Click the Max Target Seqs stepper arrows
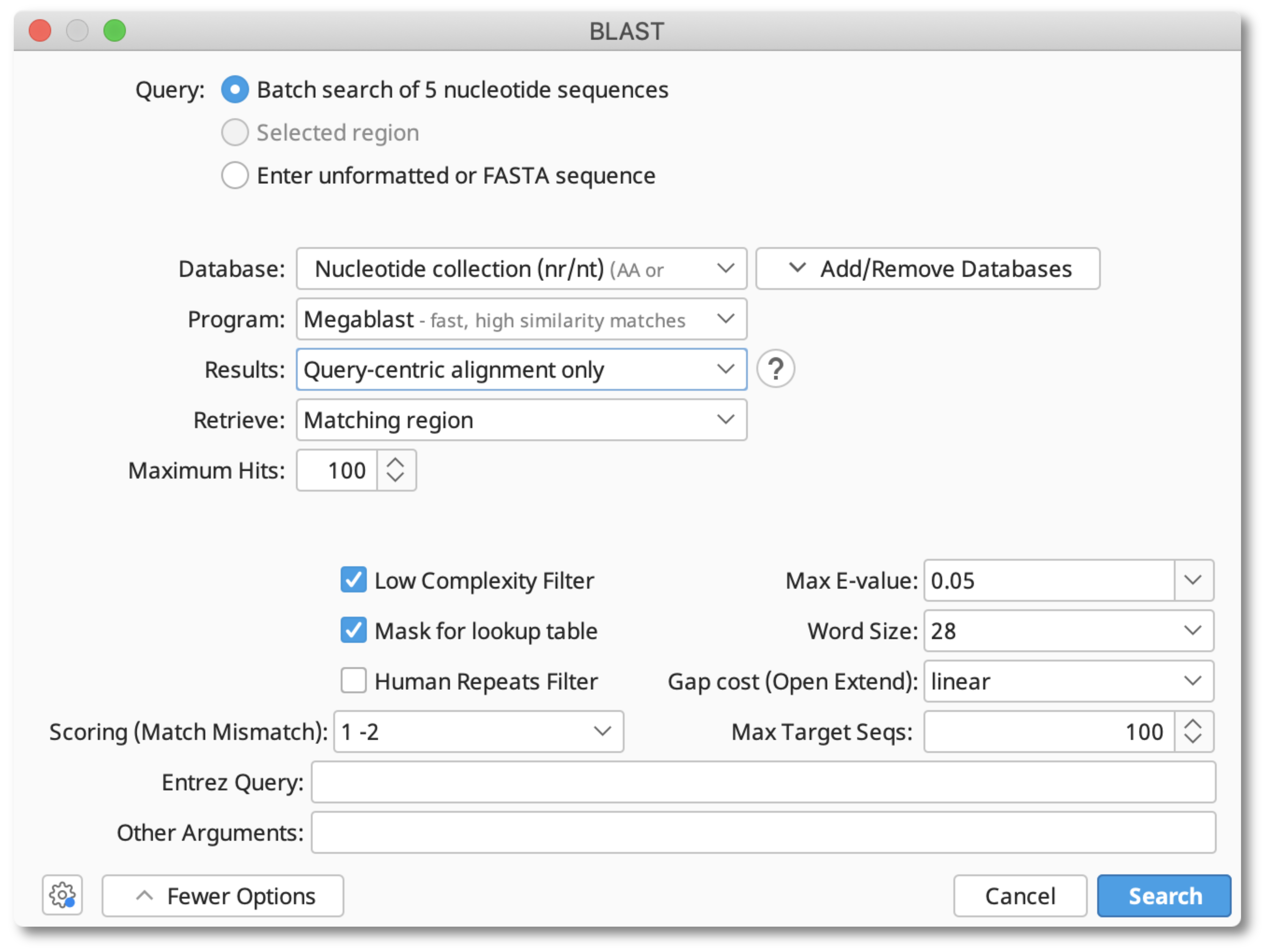Viewport: 1264px width, 952px height. [x=1193, y=732]
